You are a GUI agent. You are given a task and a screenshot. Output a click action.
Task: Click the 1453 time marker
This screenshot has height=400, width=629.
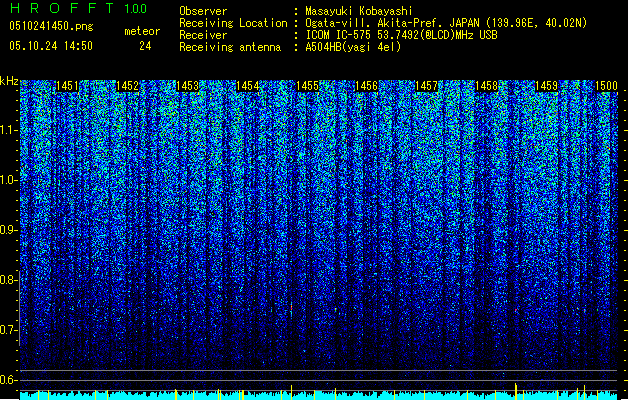[x=187, y=86]
